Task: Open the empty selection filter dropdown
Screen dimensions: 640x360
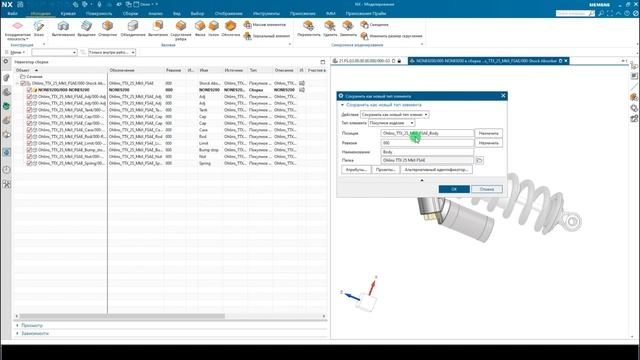Action: pyautogui.click(x=54, y=52)
